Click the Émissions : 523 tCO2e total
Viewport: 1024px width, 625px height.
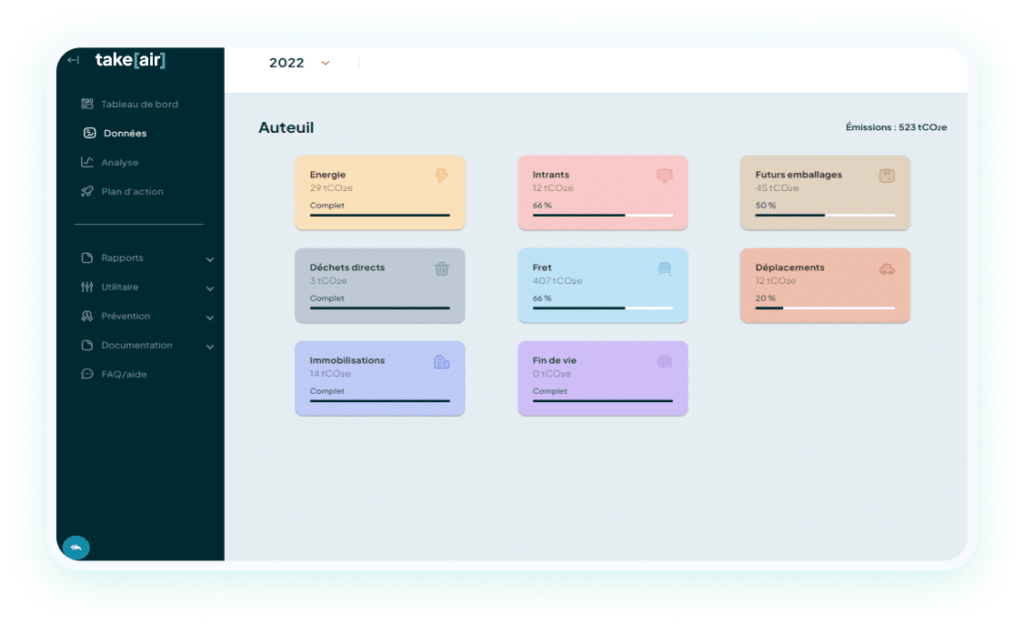pyautogui.click(x=896, y=127)
